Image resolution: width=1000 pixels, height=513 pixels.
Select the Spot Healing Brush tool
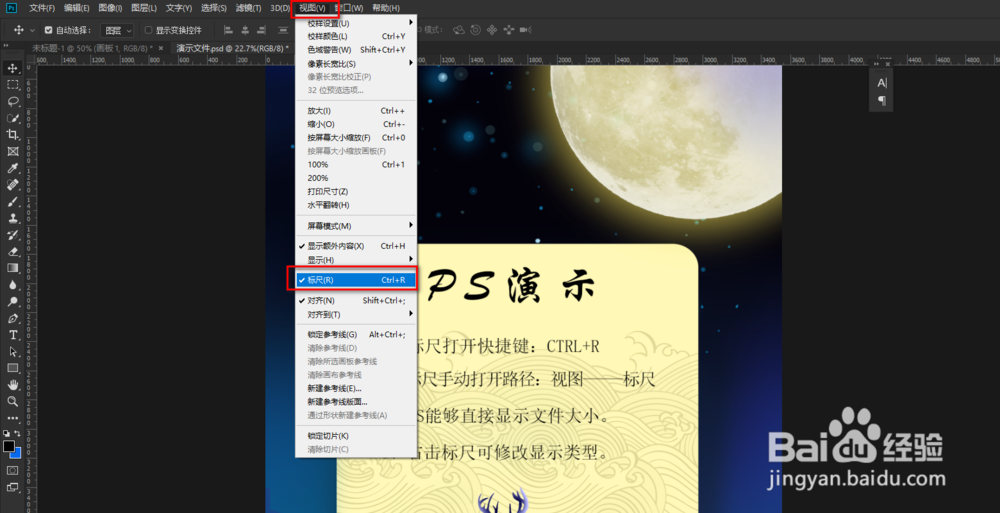[x=13, y=184]
